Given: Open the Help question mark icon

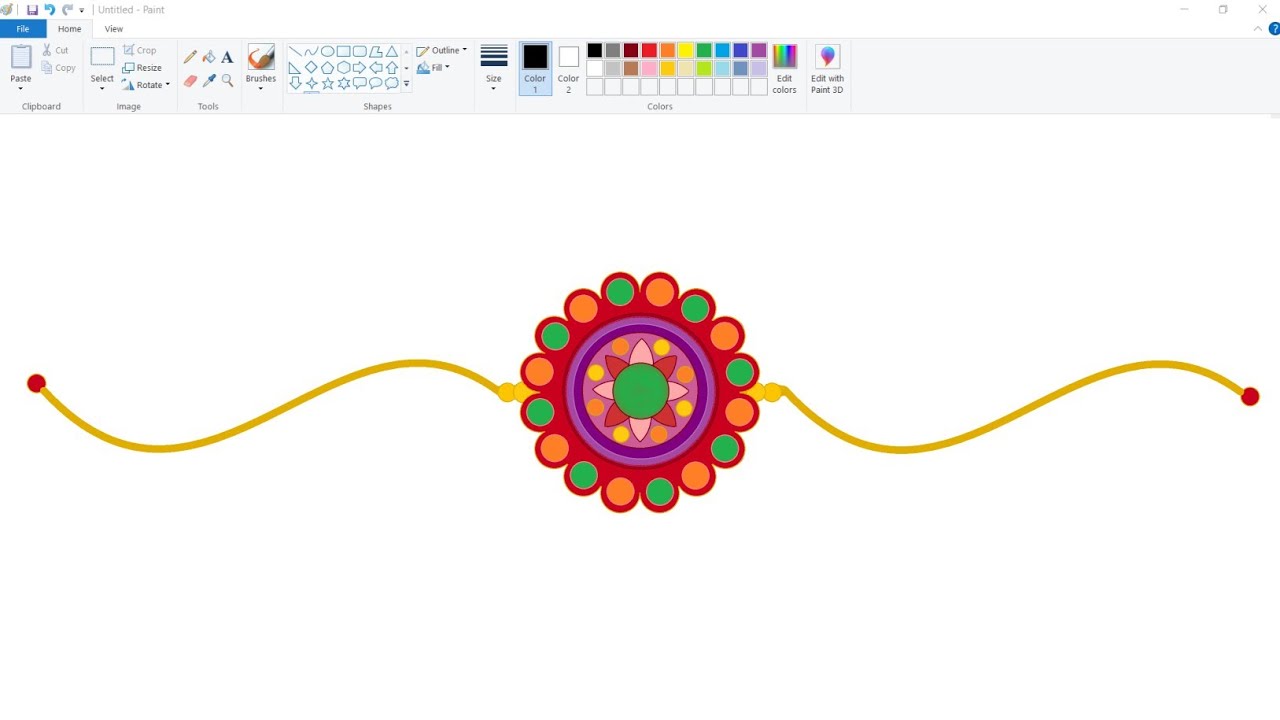Looking at the screenshot, I should coord(1274,29).
